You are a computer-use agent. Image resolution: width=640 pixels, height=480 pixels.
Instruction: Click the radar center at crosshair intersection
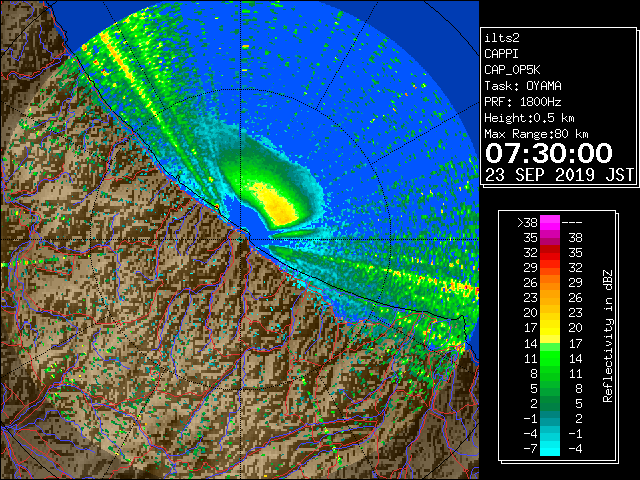tap(241, 239)
